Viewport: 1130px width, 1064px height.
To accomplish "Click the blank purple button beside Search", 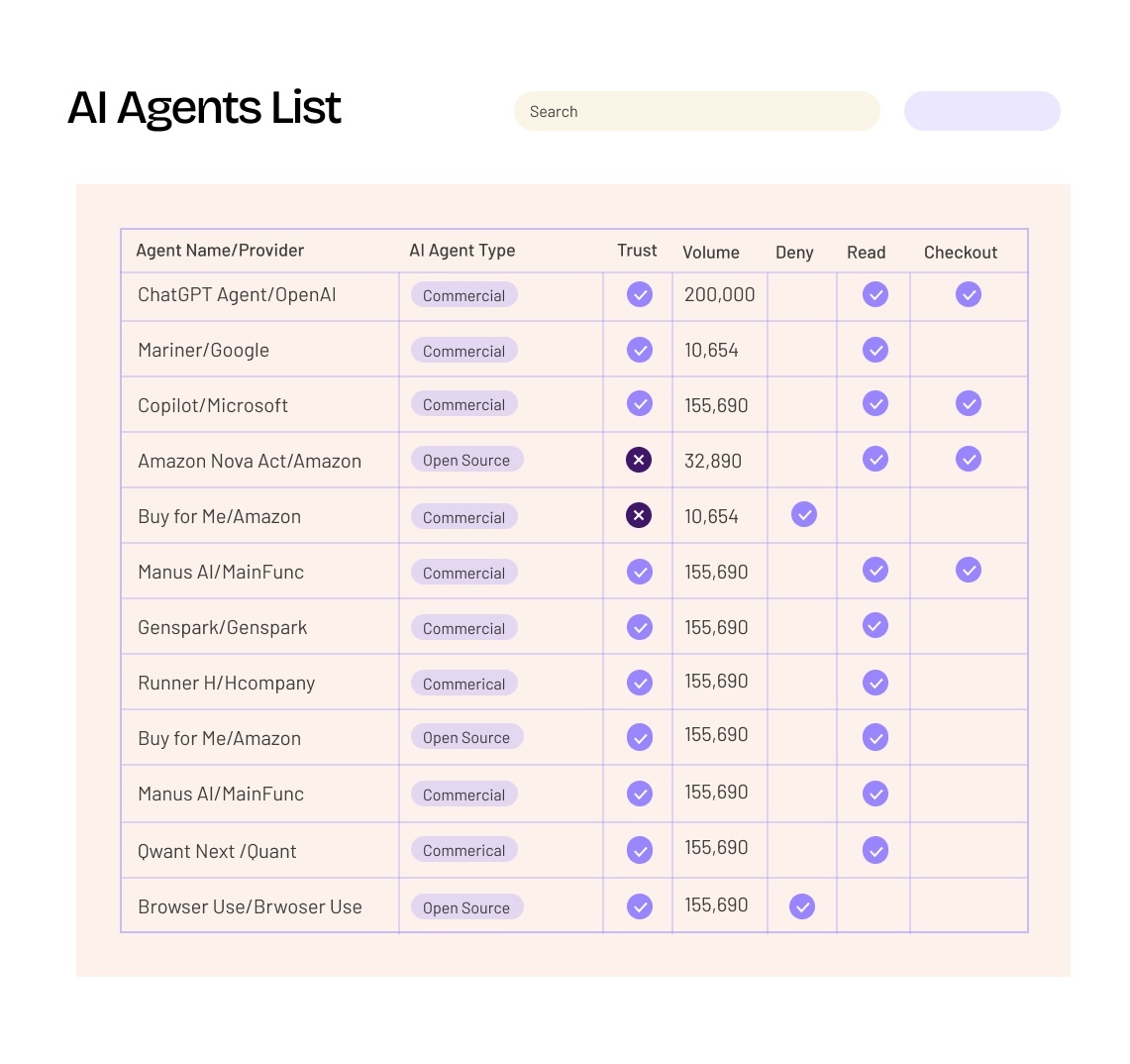I will pyautogui.click(x=981, y=111).
